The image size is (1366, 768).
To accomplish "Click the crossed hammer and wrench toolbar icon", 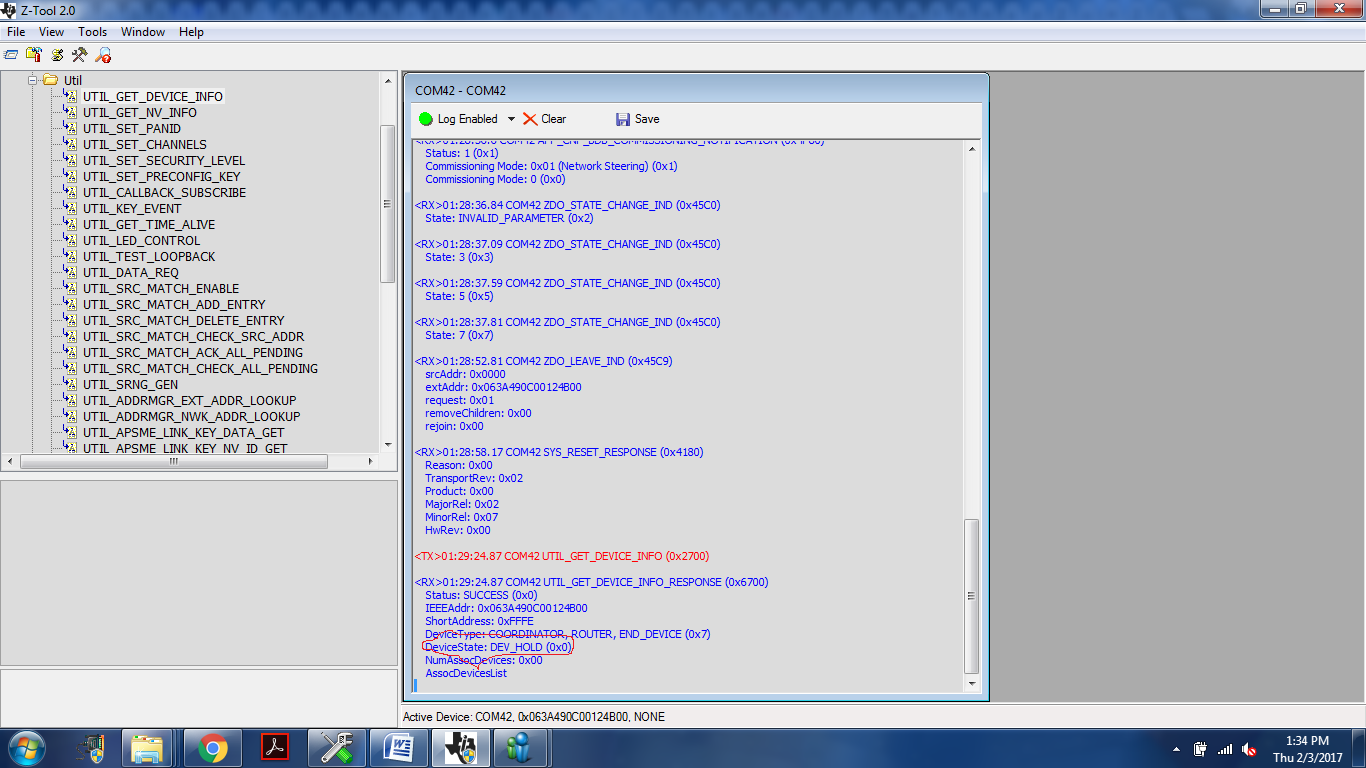I will [80, 55].
